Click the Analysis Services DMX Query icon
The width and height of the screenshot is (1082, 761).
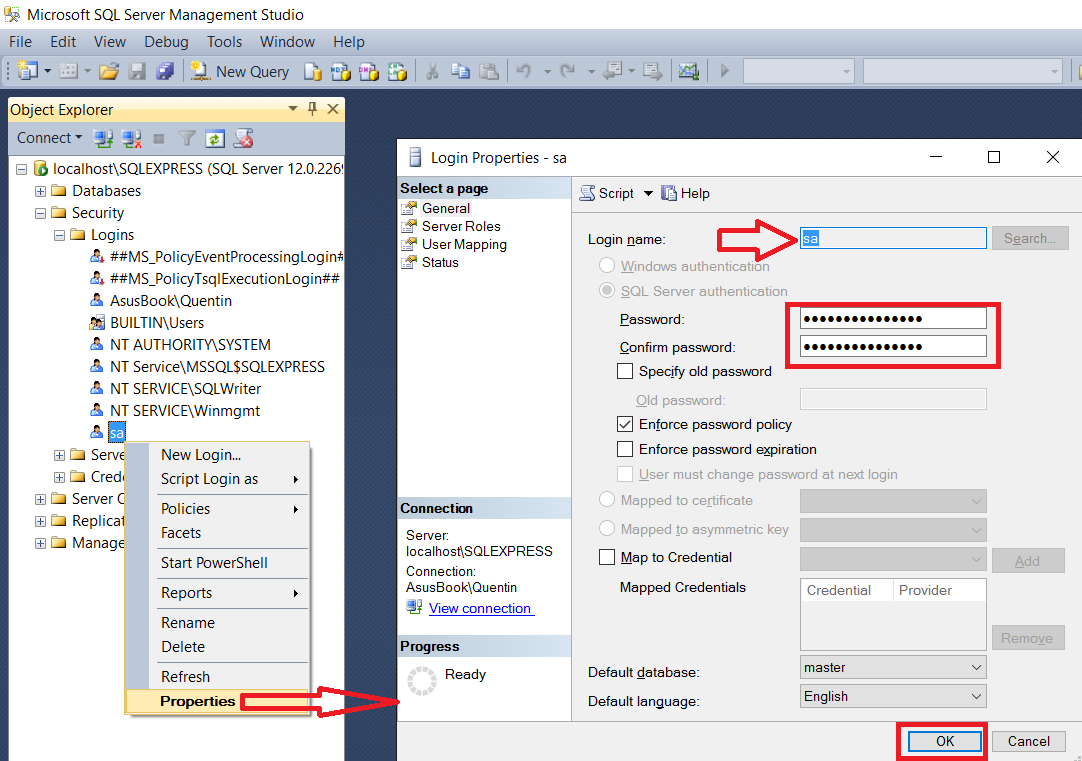click(x=368, y=71)
